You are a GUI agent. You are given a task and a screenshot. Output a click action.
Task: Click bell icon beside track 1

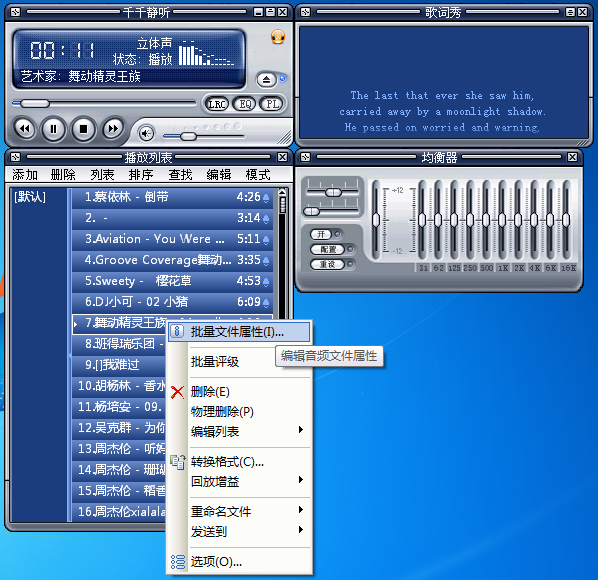266,198
